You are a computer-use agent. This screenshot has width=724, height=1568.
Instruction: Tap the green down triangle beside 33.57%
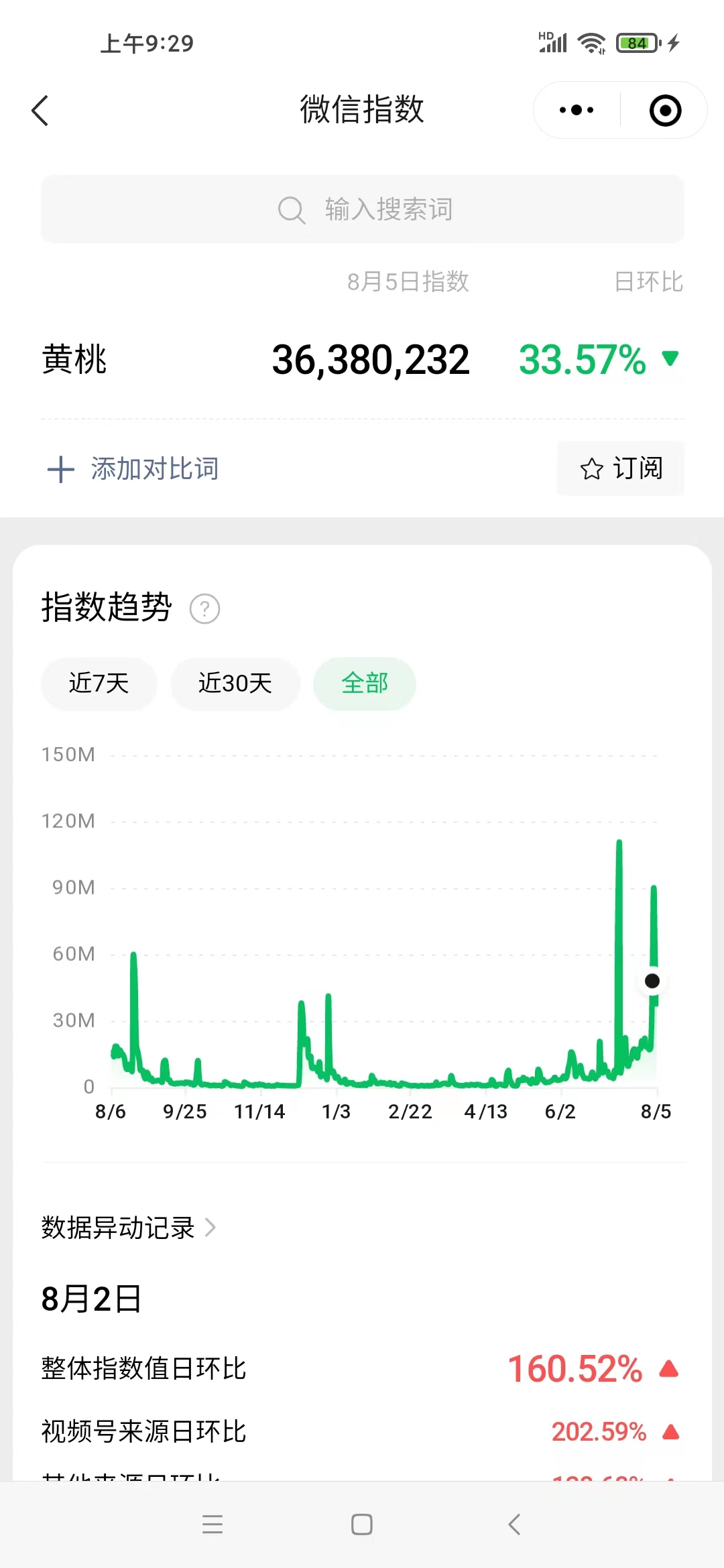tap(670, 358)
